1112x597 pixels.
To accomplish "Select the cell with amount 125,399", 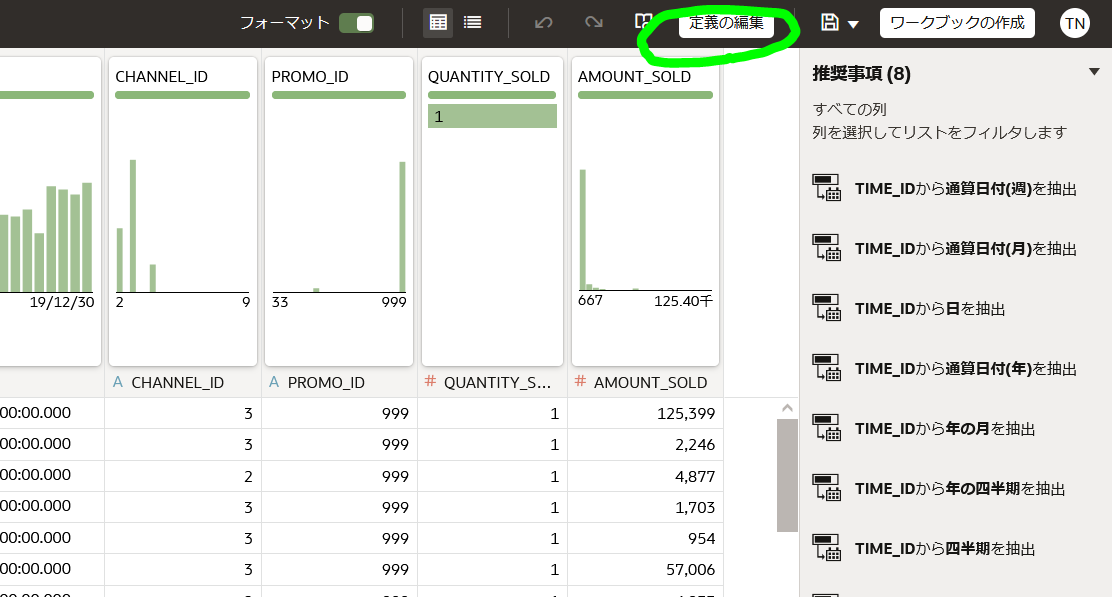I will 645,413.
